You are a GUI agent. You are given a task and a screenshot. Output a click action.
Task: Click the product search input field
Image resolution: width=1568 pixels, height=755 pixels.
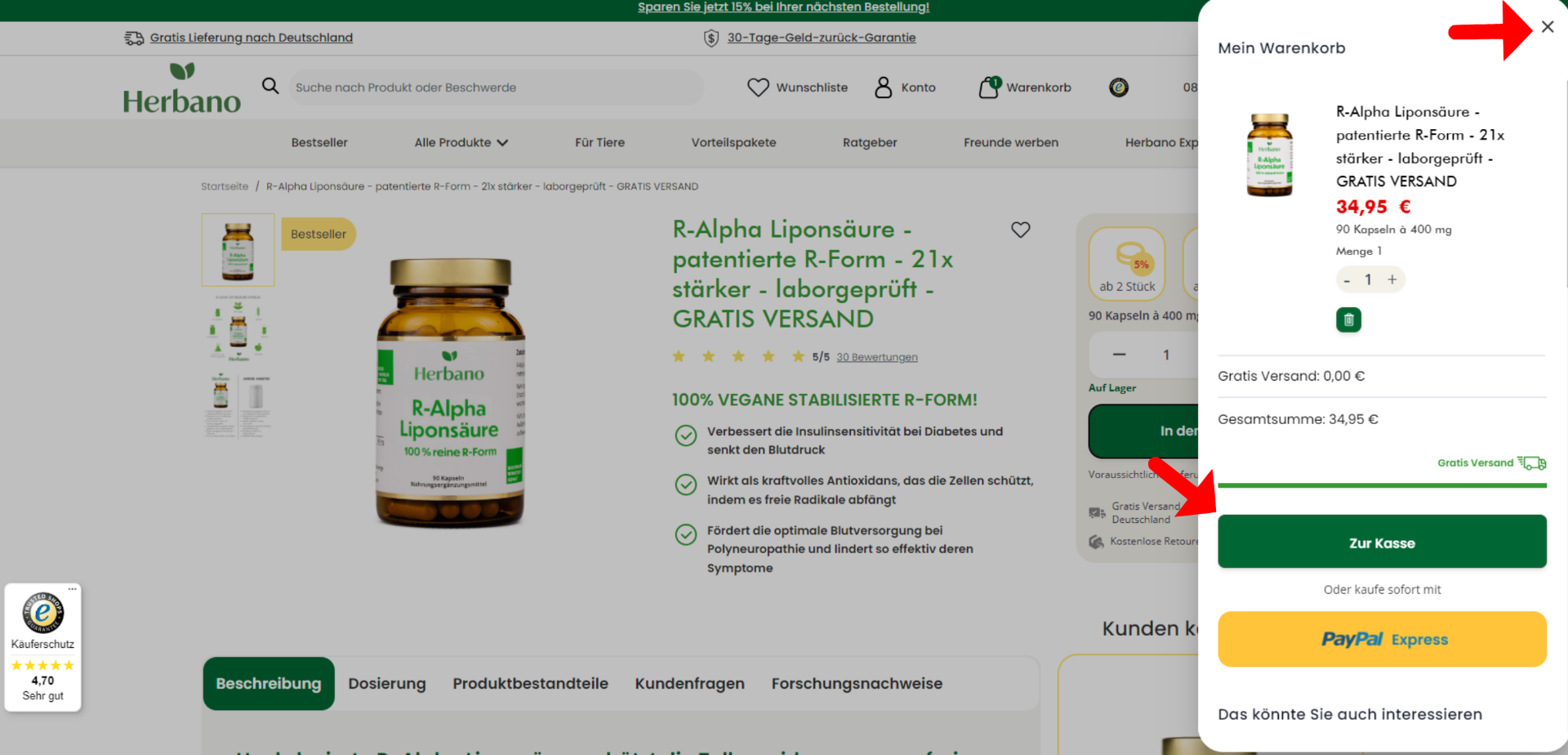497,87
